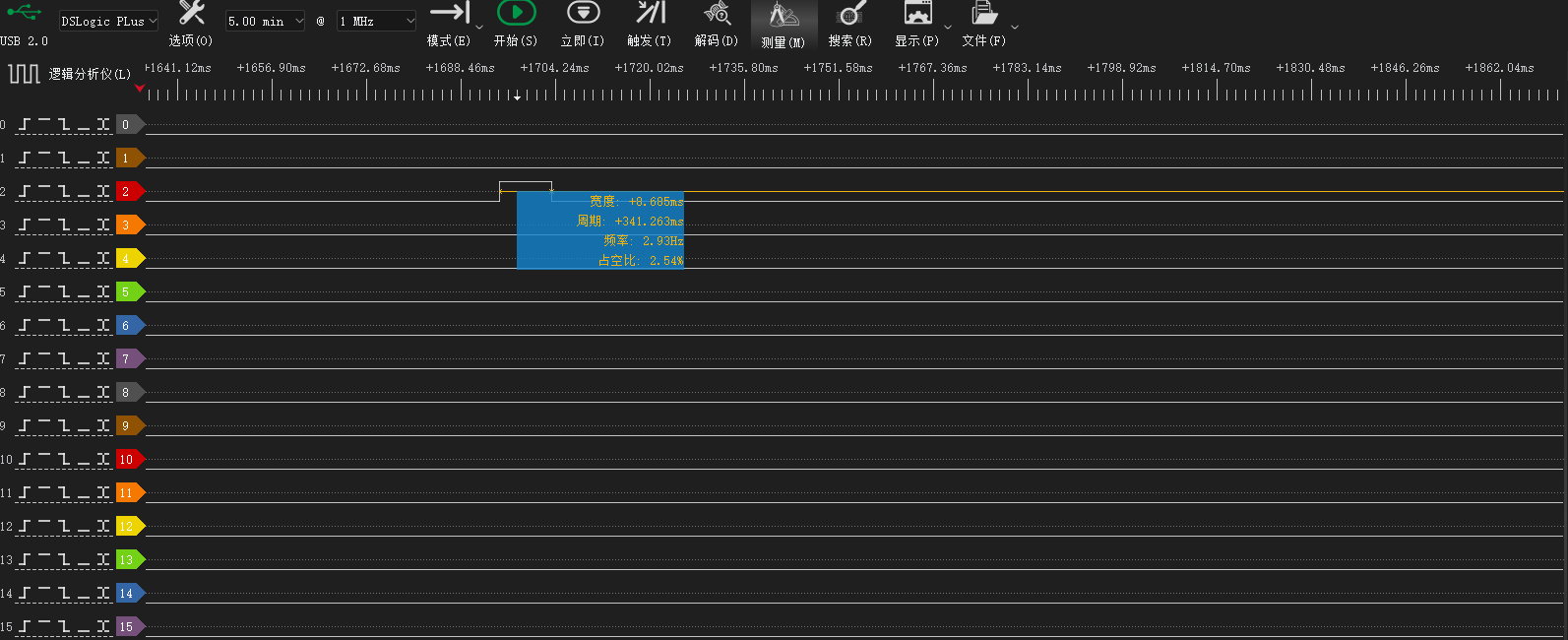Open the 1 MHz sample rate dropdown

[377, 21]
